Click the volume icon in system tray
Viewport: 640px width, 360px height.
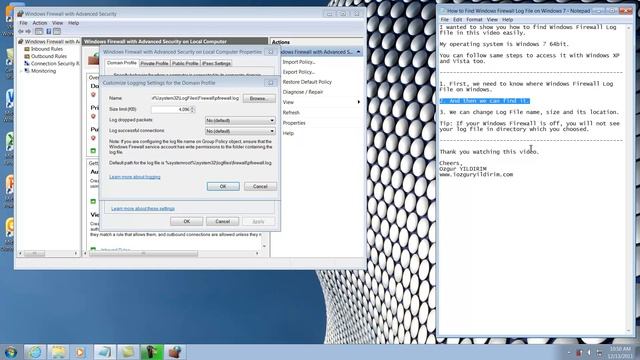(589, 352)
